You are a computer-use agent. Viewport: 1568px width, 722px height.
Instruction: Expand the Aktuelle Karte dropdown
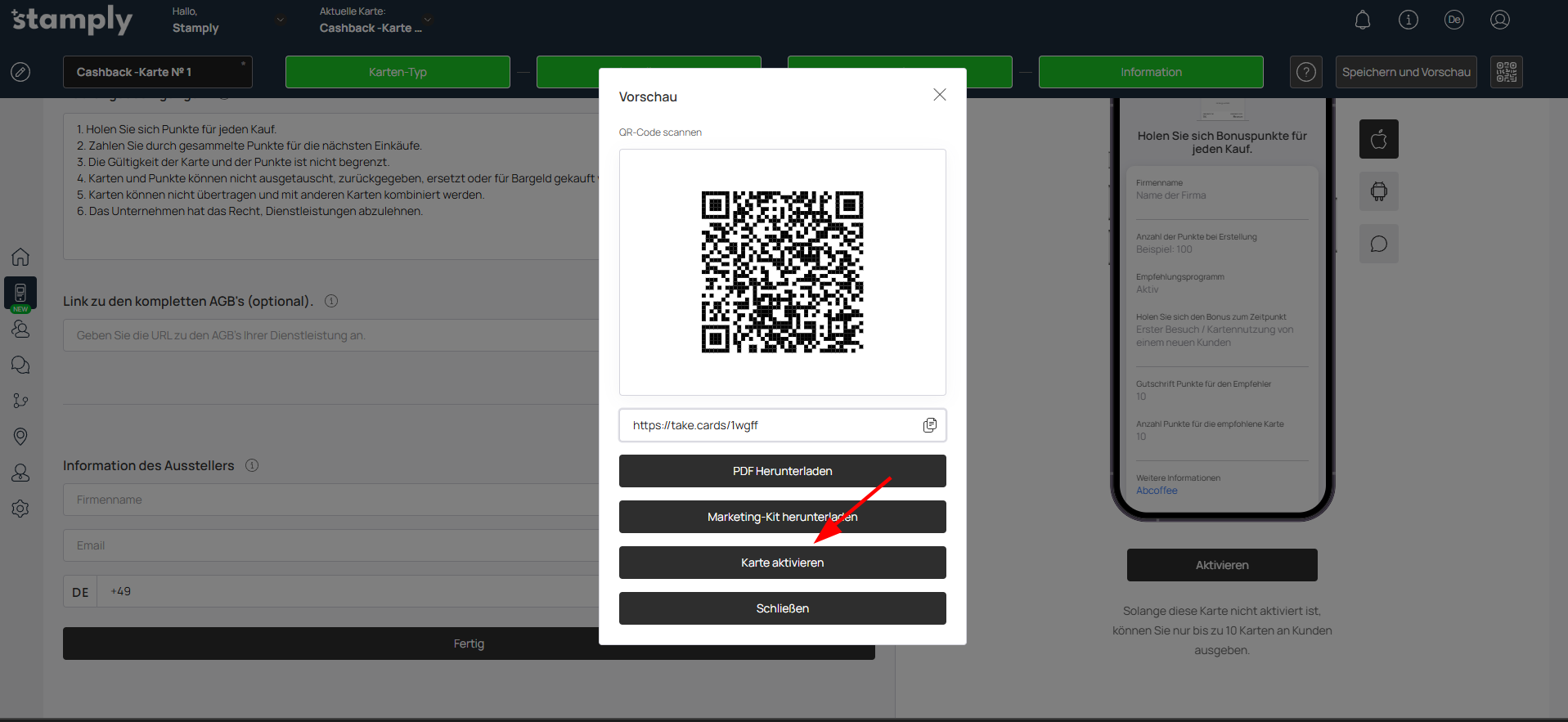(427, 20)
